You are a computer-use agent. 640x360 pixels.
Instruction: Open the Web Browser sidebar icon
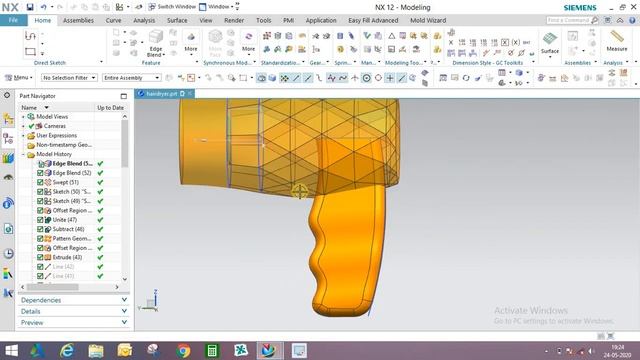pyautogui.click(x=8, y=204)
